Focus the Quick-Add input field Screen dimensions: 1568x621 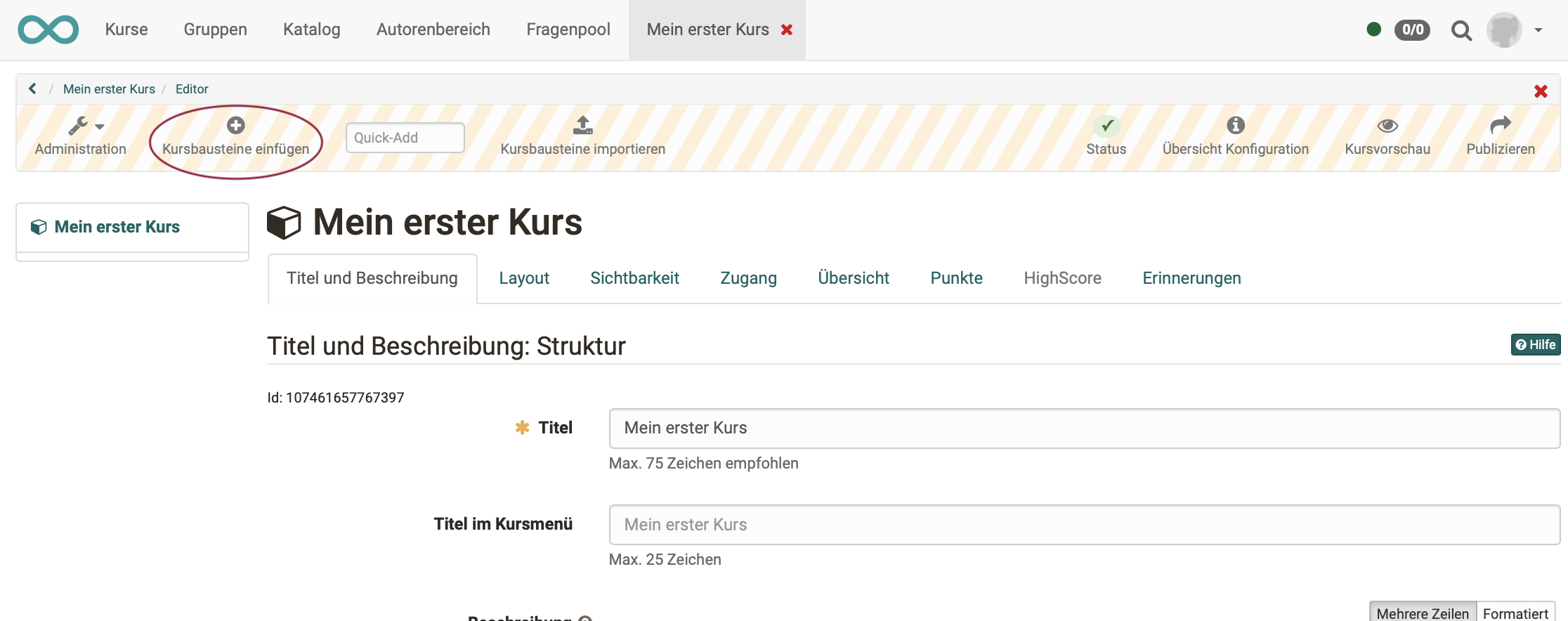coord(405,138)
